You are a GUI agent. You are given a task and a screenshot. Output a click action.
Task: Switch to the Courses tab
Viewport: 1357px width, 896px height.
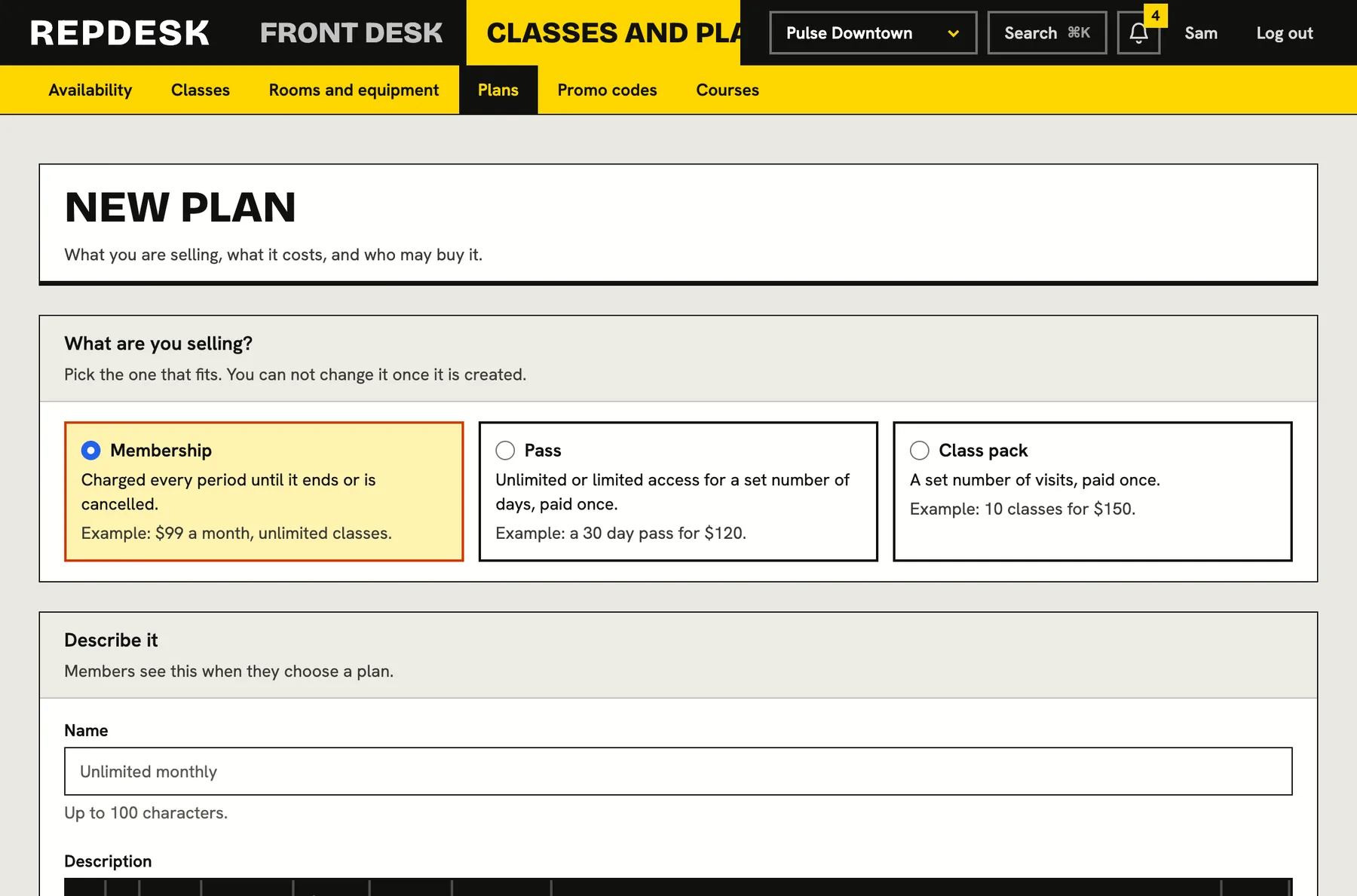(x=728, y=90)
